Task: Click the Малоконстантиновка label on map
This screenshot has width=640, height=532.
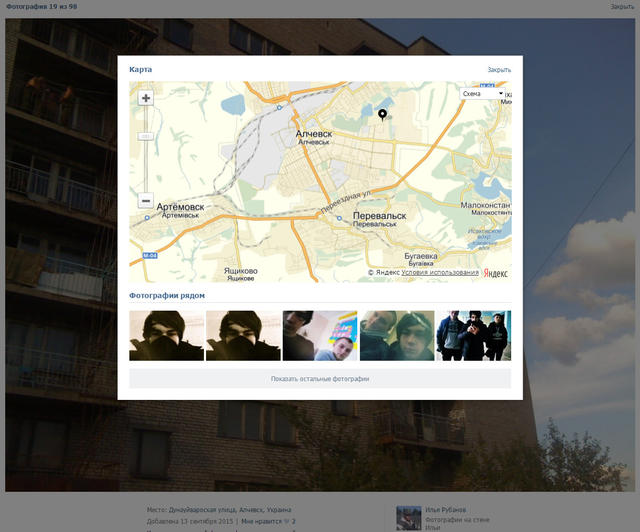Action: click(486, 205)
